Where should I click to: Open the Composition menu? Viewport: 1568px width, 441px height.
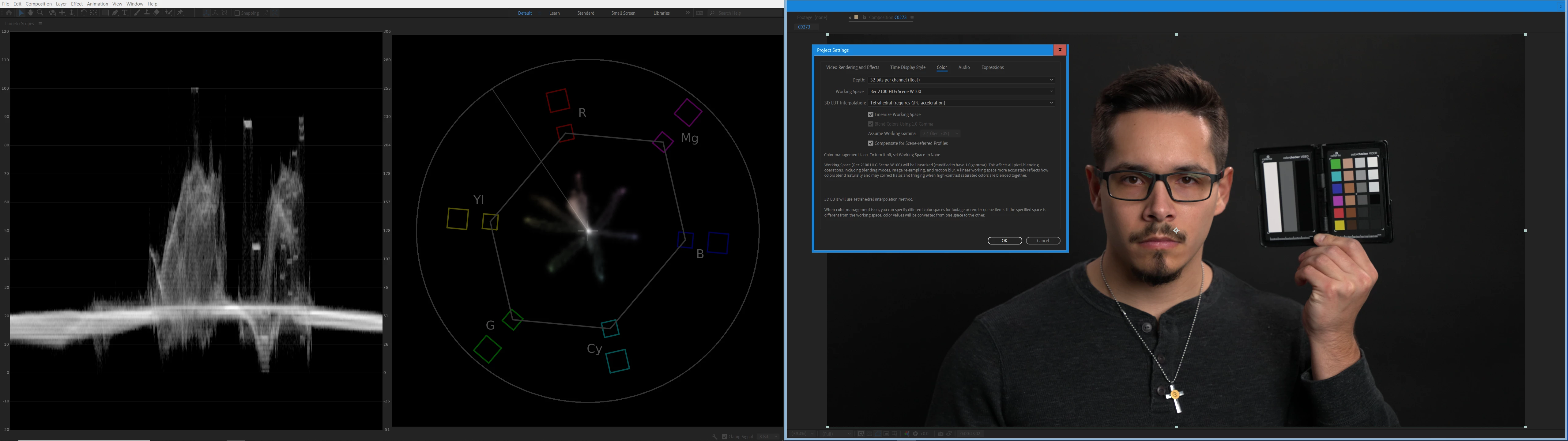(x=38, y=4)
